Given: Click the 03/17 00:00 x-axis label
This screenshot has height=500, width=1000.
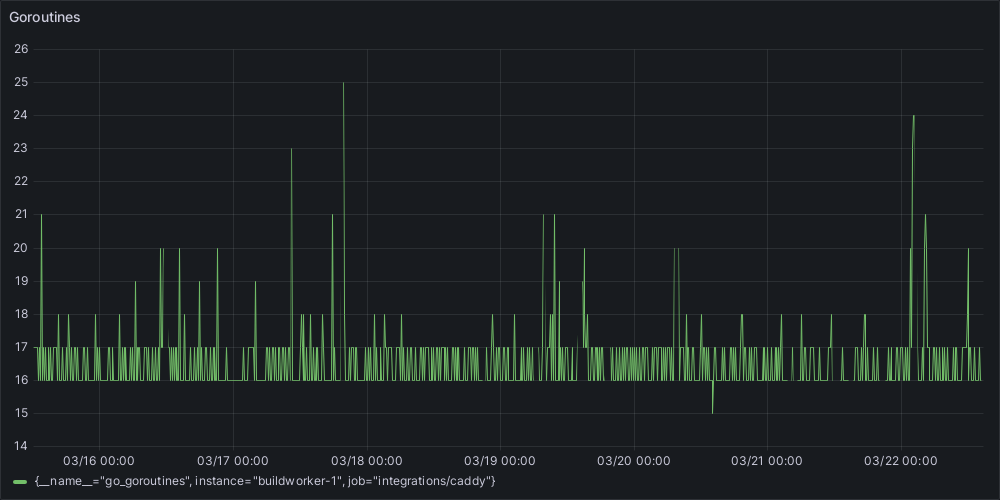Looking at the screenshot, I should point(233,461).
